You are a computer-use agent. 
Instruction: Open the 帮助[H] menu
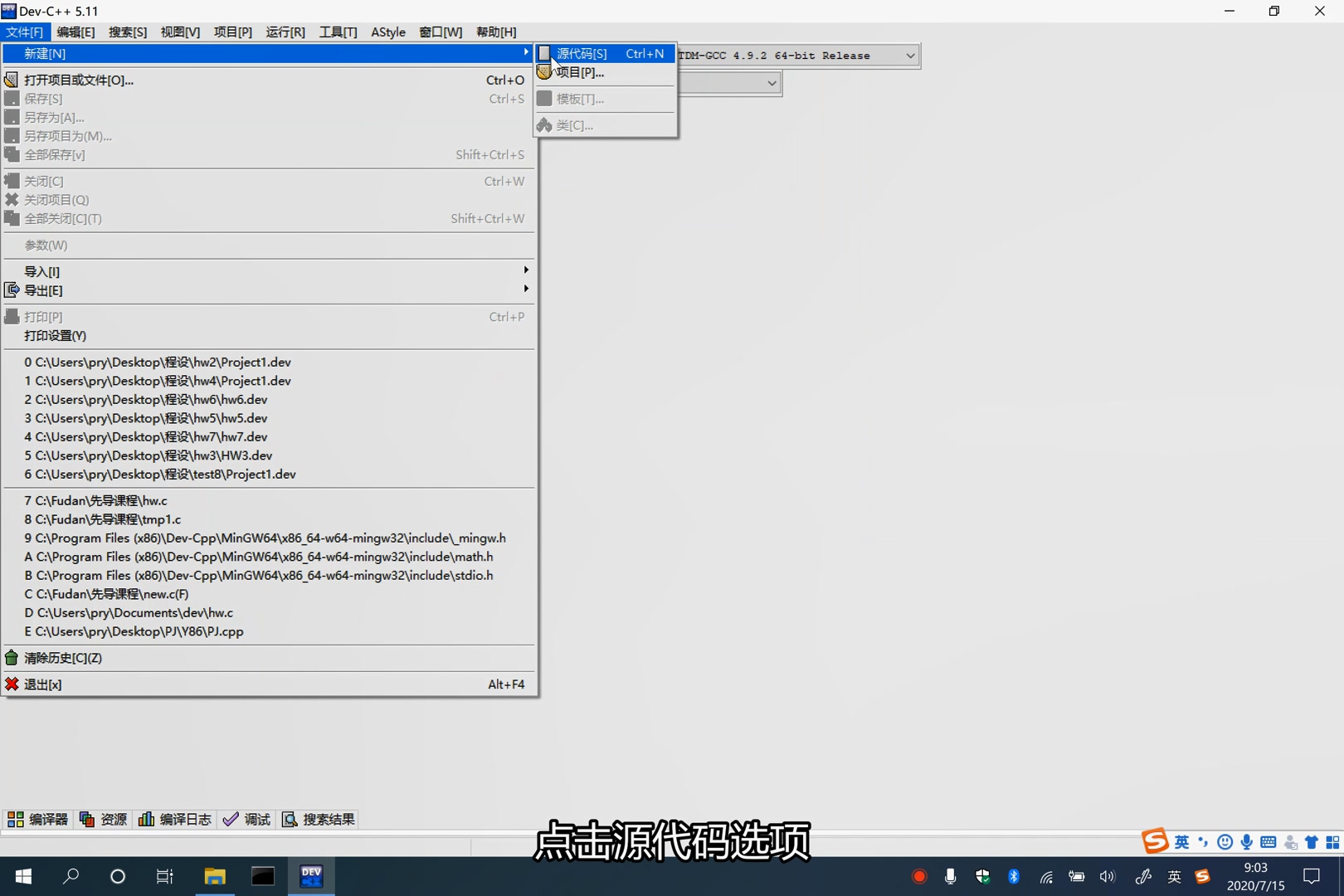496,32
